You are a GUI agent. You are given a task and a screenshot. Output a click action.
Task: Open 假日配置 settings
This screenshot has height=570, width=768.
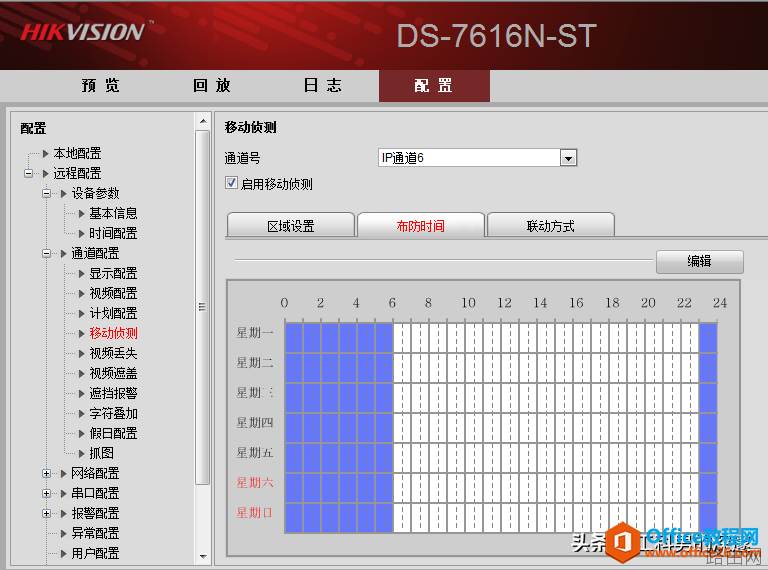[113, 433]
